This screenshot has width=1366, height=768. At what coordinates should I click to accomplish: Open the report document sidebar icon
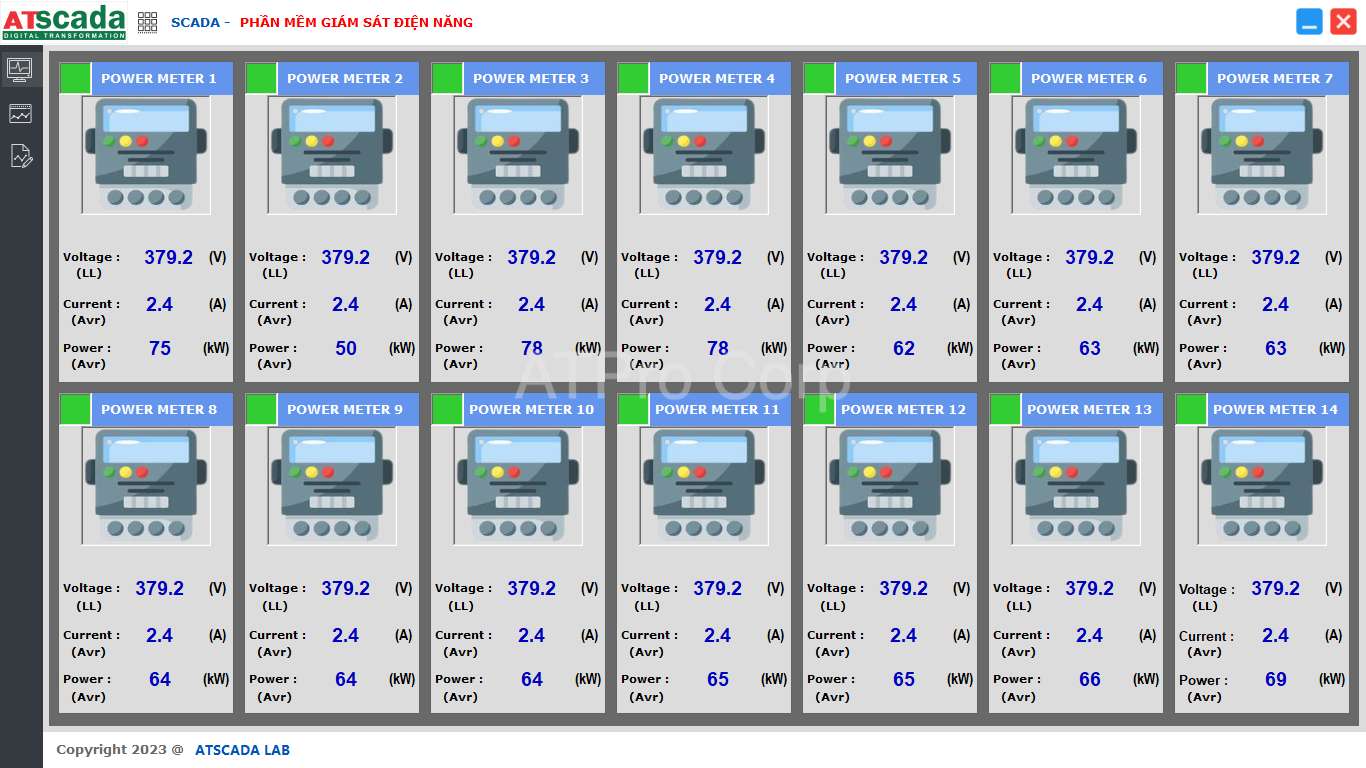[21, 156]
